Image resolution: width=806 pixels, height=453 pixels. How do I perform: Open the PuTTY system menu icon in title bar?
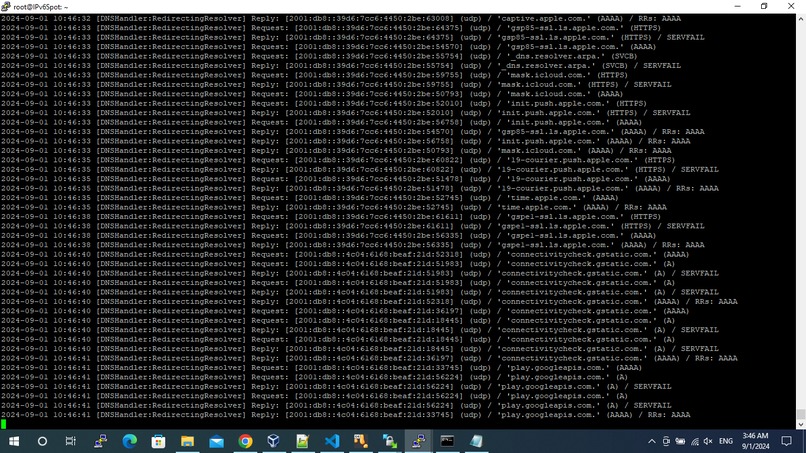coord(6,6)
